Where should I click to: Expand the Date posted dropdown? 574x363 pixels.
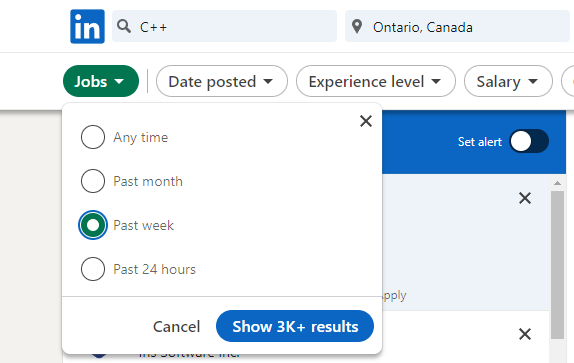tap(222, 81)
